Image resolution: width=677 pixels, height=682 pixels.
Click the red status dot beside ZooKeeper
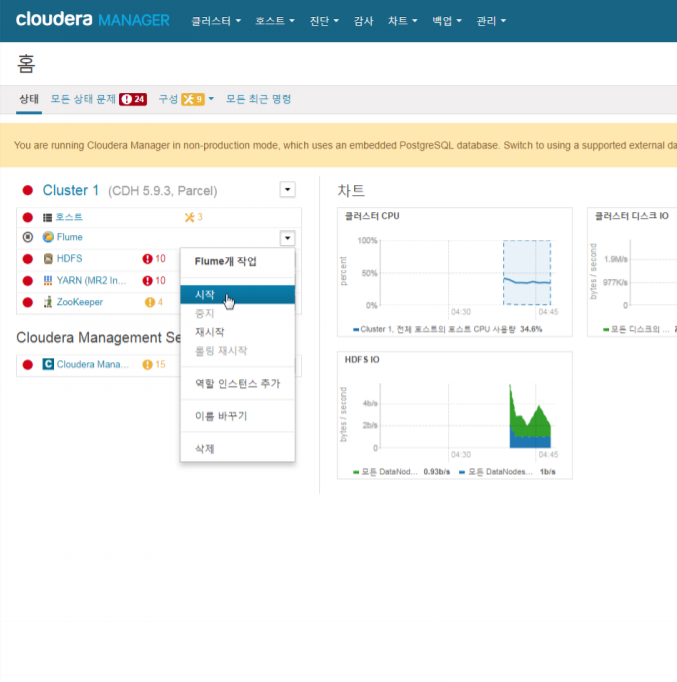28,302
